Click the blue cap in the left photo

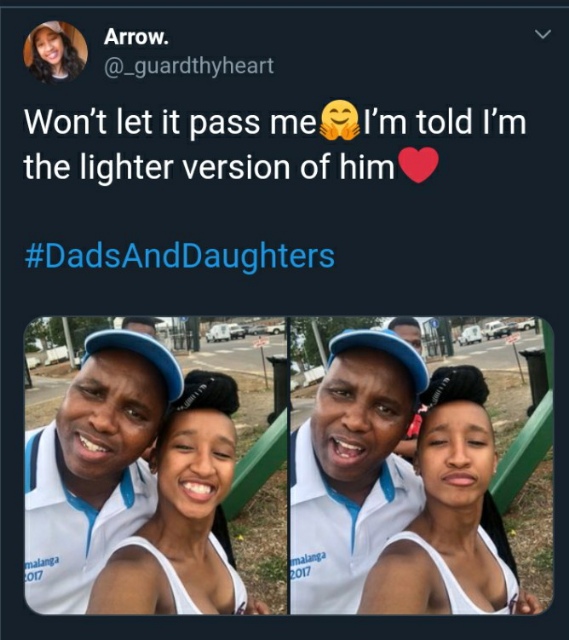coord(136,359)
